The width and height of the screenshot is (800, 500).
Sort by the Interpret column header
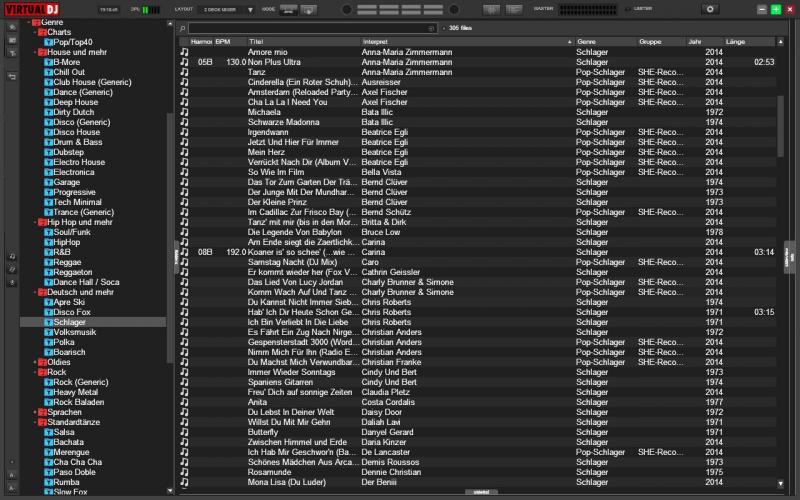[x=467, y=42]
